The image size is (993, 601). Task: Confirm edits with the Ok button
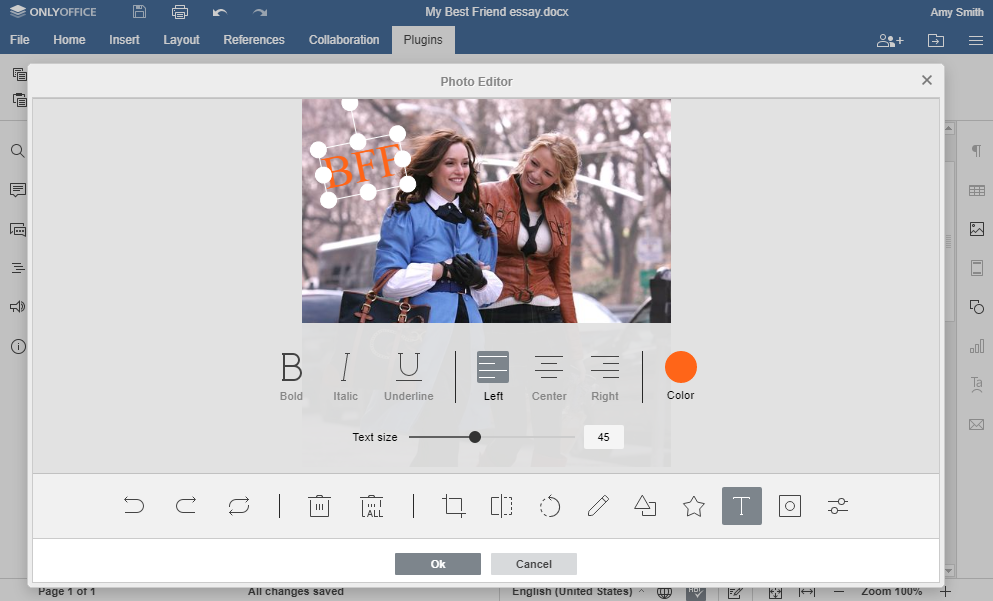(438, 564)
